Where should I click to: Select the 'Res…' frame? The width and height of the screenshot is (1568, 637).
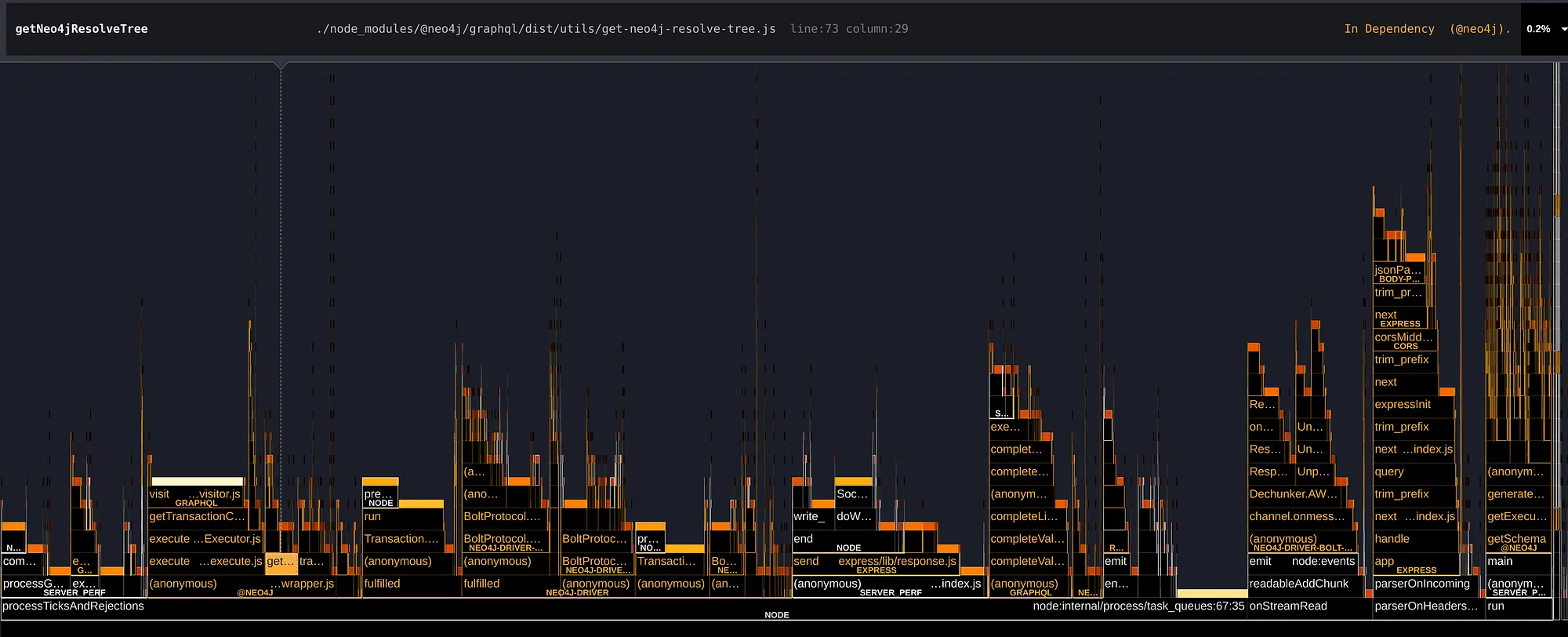pyautogui.click(x=1266, y=451)
